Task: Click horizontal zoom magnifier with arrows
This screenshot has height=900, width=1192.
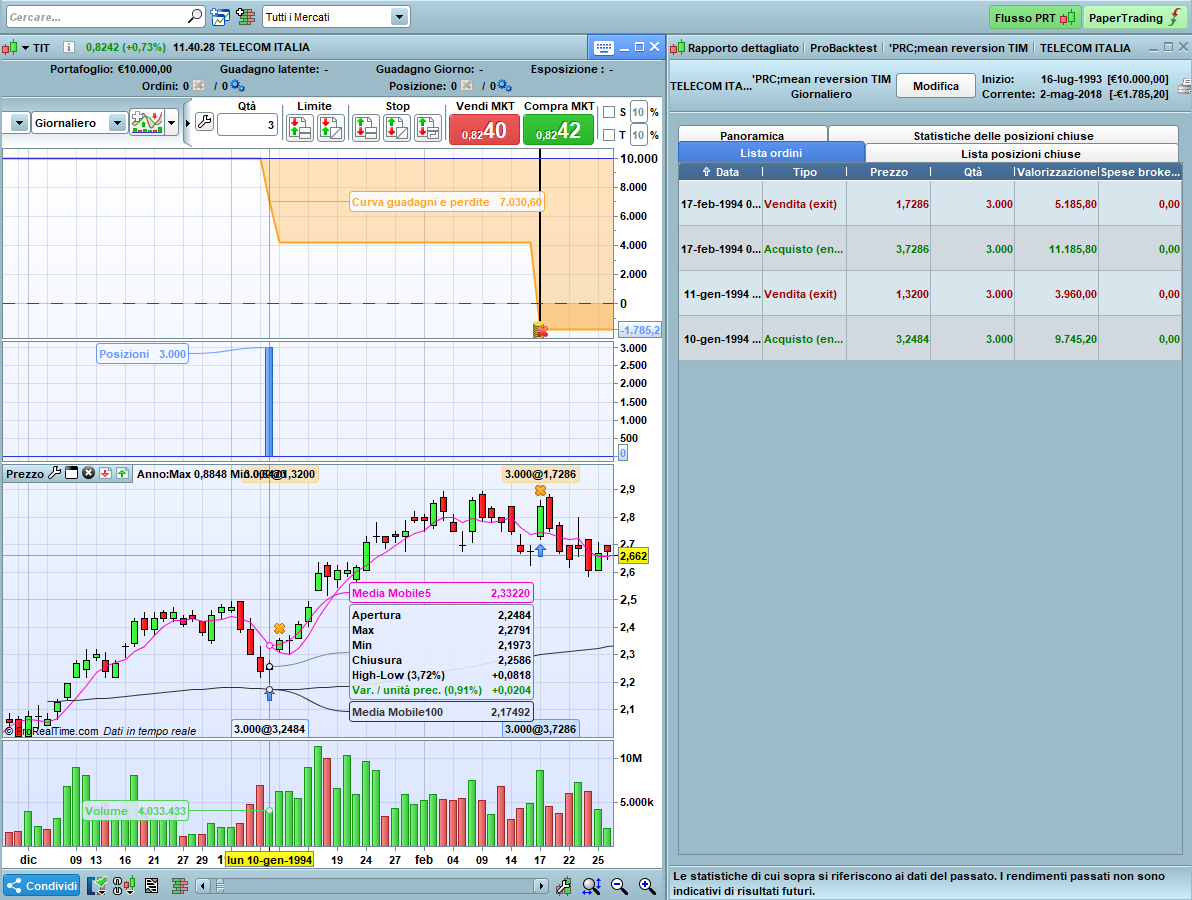Action: [591, 886]
